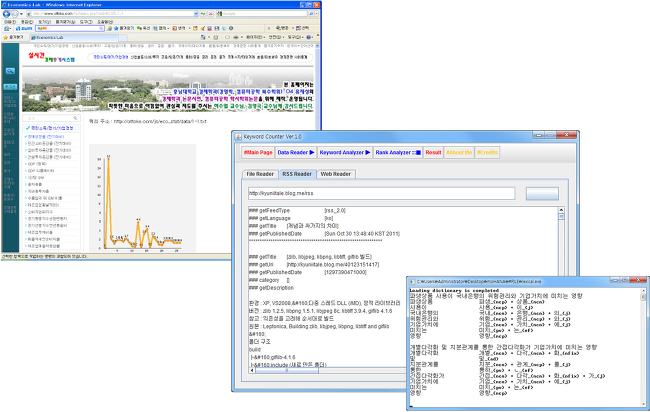Switch to the RSS Reader tab

(297, 174)
